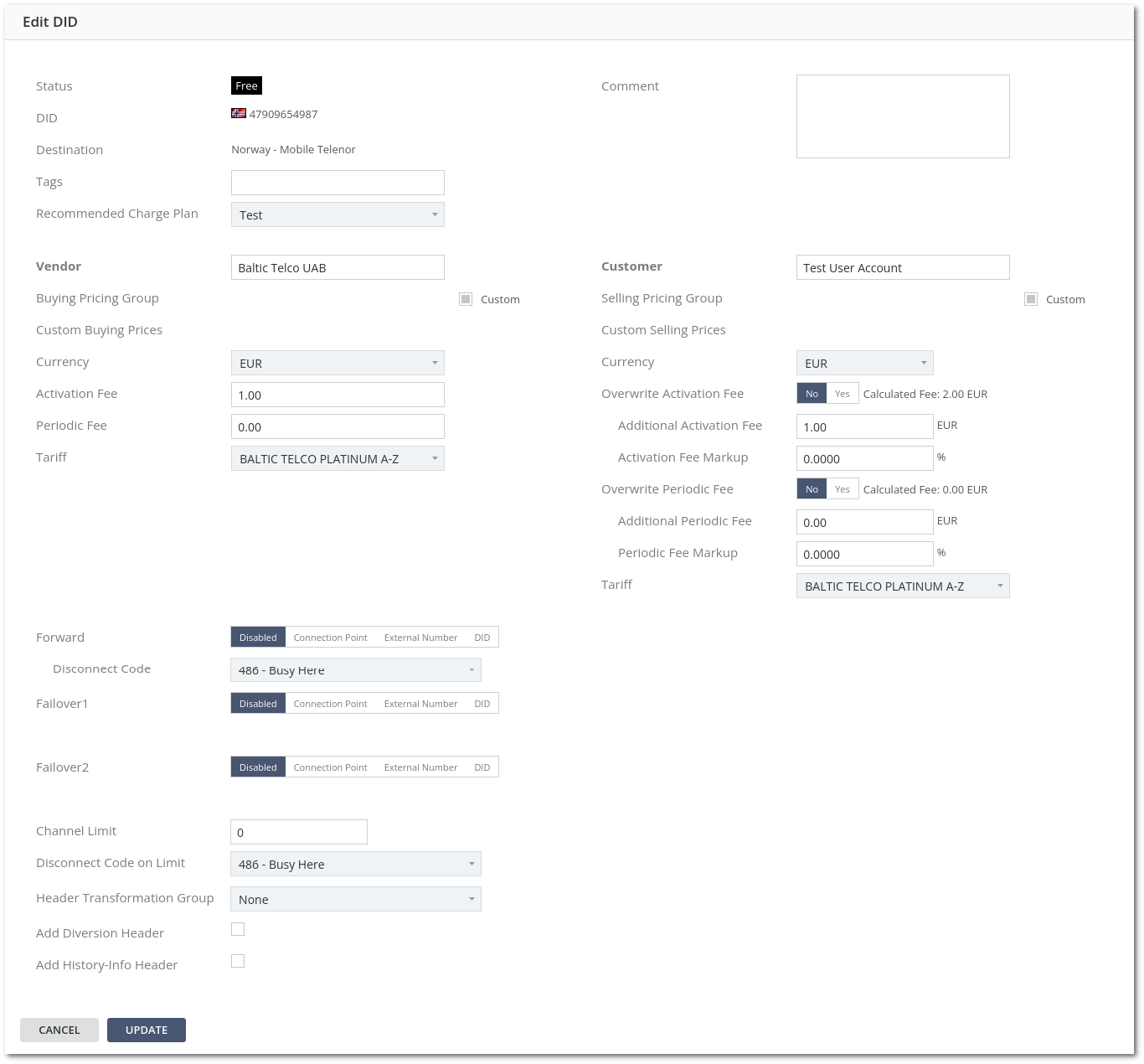Open the Forward Disconnect Code dropdown
1144x1064 pixels.
356,669
